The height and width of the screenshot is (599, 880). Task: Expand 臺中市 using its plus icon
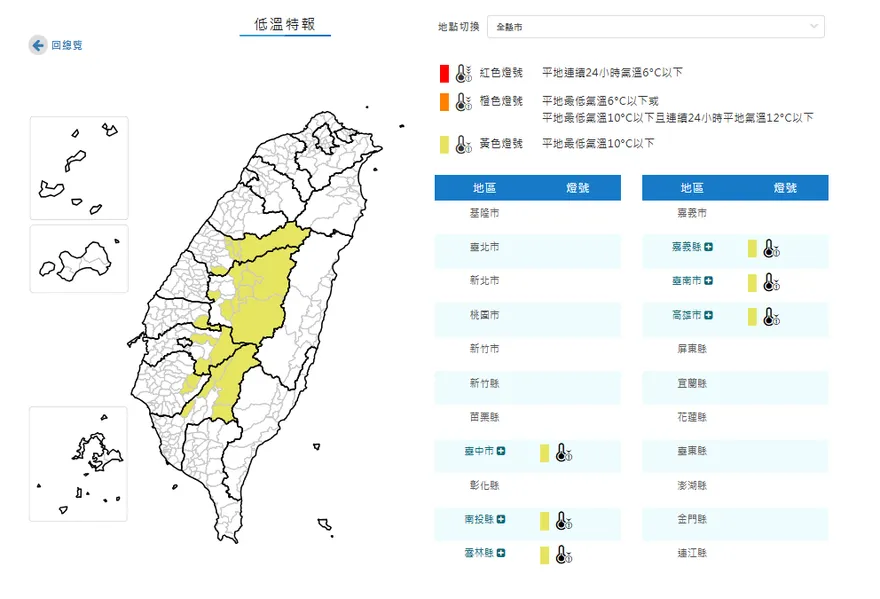[x=500, y=452]
